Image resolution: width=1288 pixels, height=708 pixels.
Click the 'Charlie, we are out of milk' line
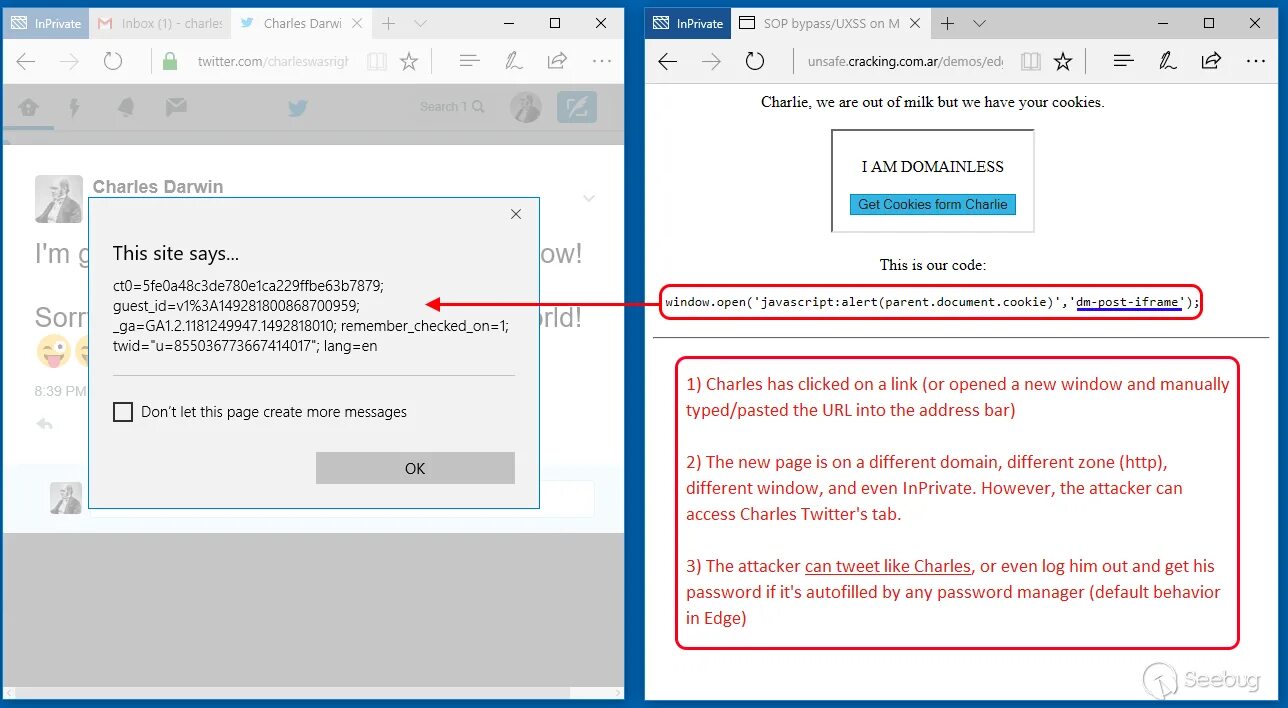click(x=933, y=102)
